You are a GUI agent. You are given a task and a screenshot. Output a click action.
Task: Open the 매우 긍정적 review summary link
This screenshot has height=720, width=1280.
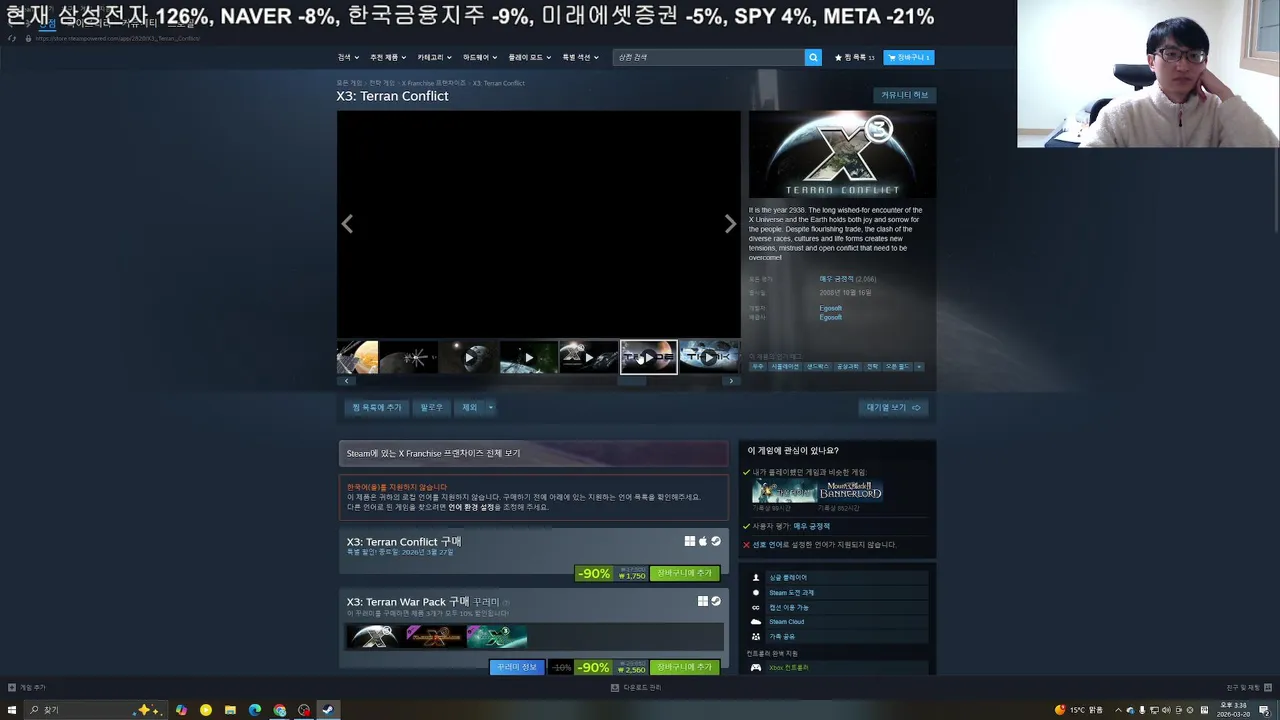point(837,279)
